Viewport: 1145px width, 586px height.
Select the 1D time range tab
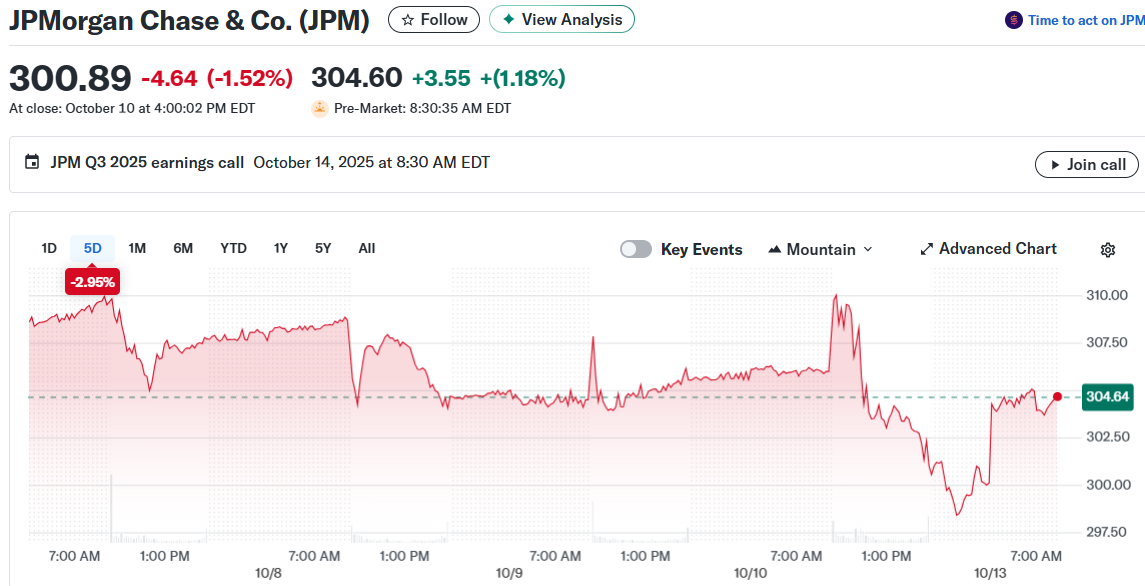click(49, 248)
